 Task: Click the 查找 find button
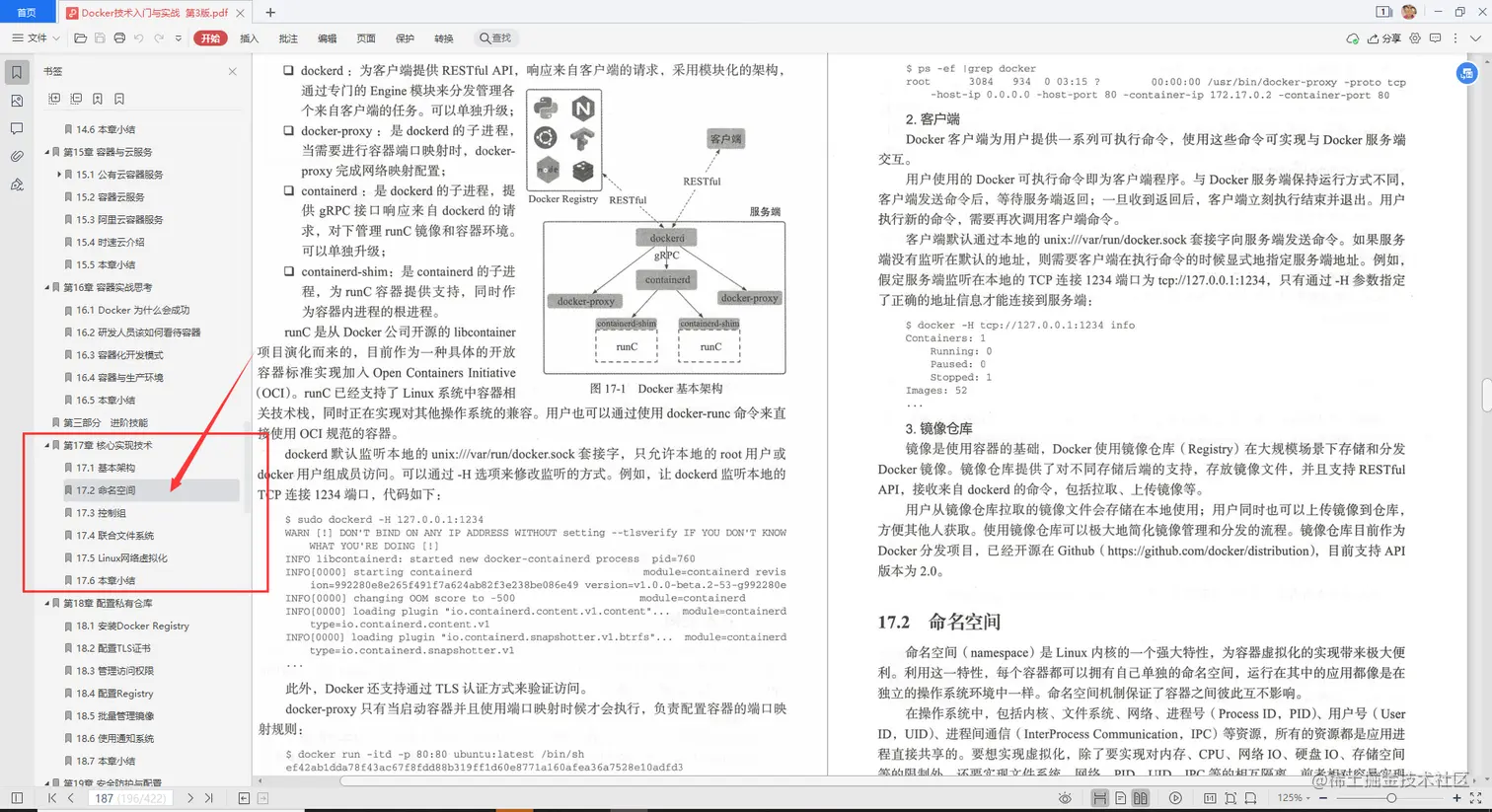coord(493,37)
